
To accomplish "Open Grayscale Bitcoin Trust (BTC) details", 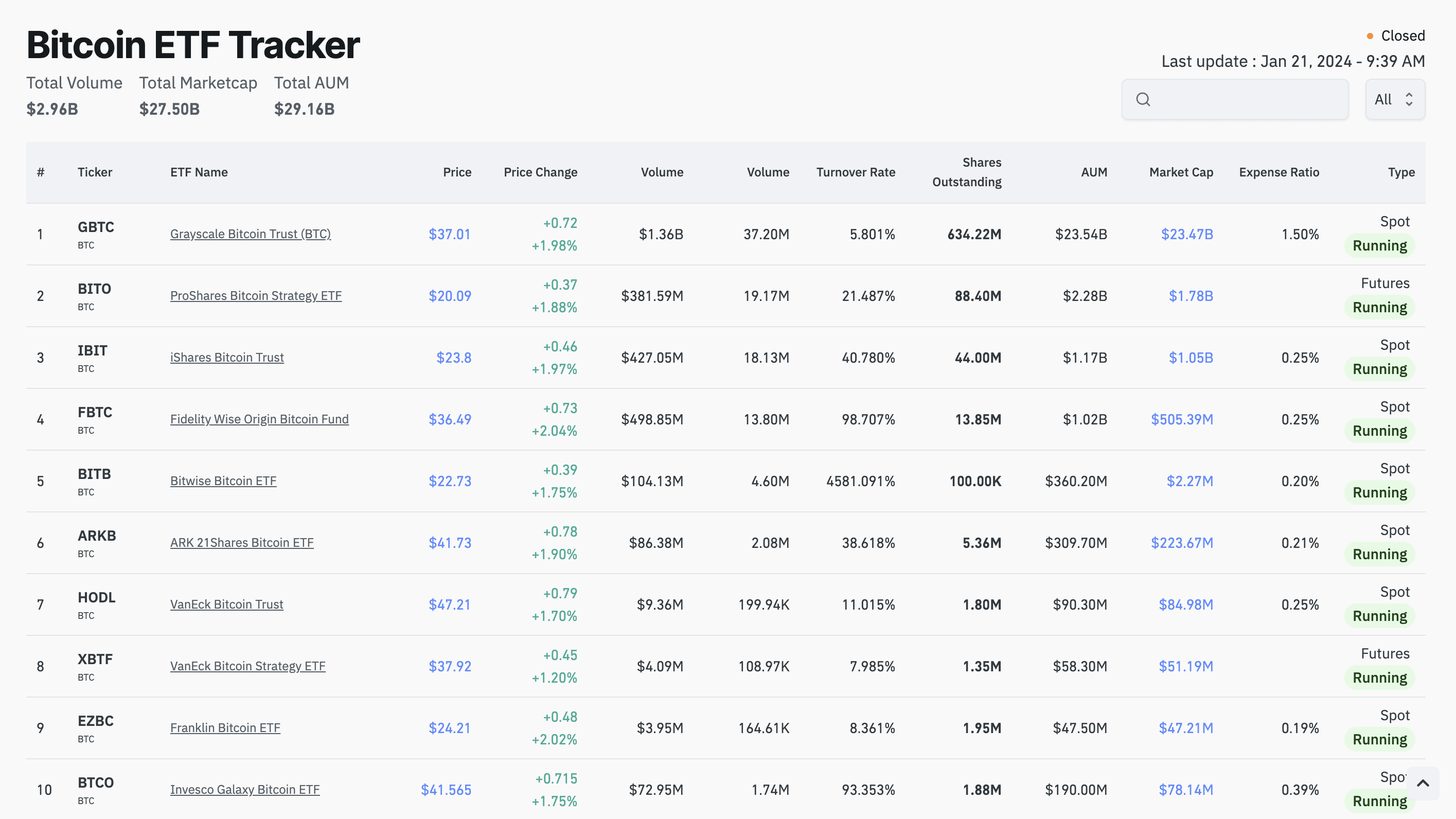I will pos(251,234).
